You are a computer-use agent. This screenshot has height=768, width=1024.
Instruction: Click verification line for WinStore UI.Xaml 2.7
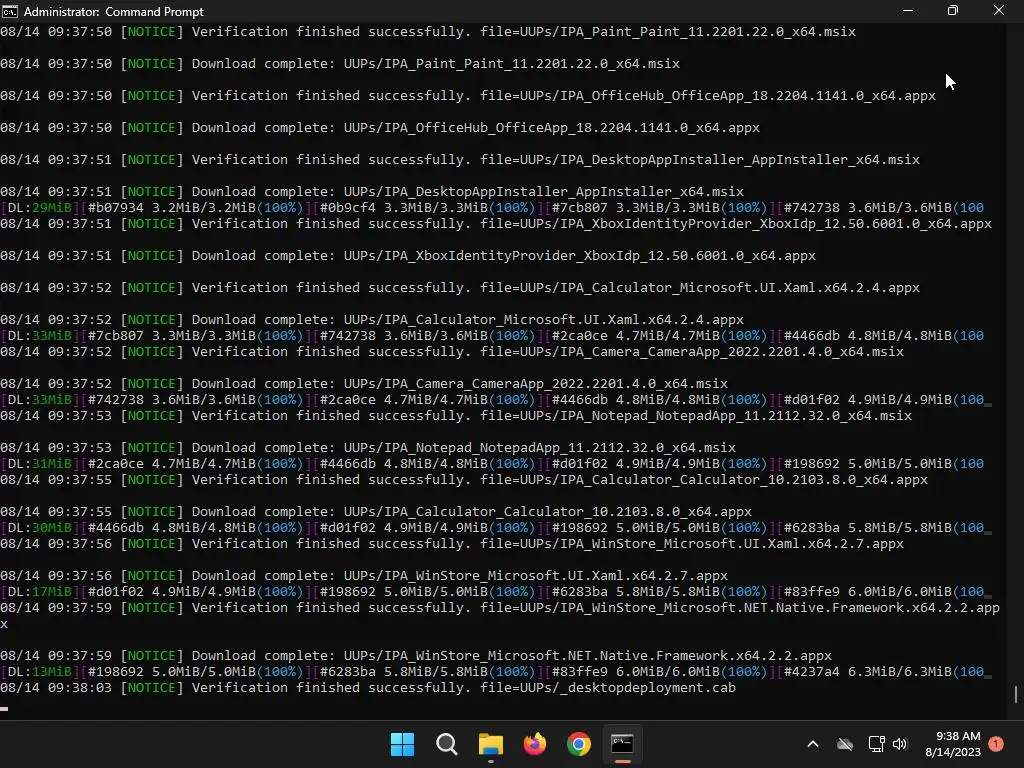452,543
